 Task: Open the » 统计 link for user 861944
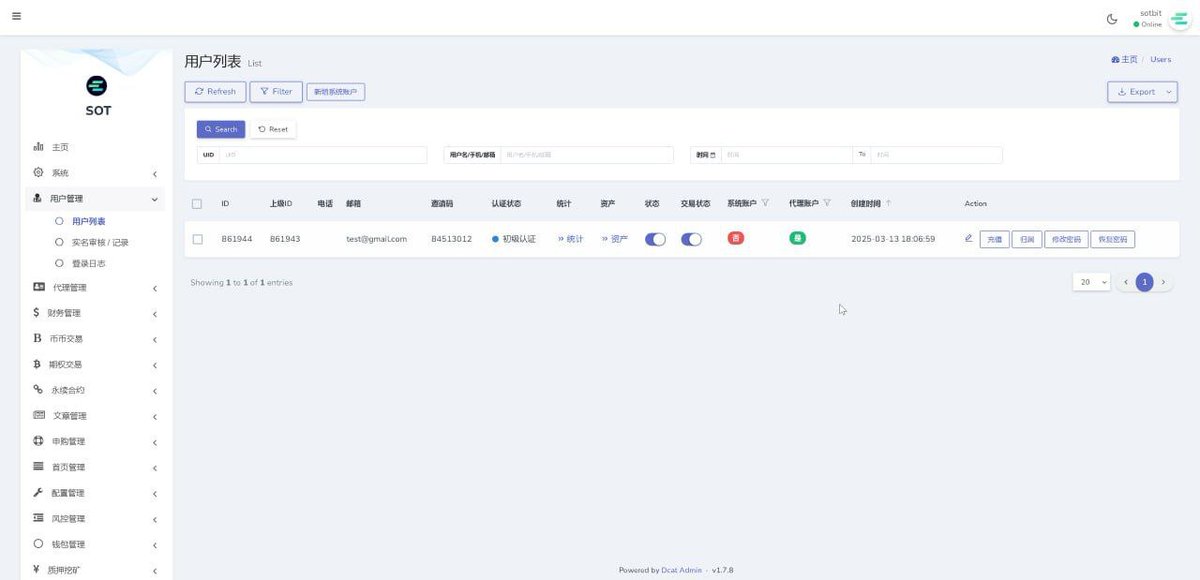[570, 239]
